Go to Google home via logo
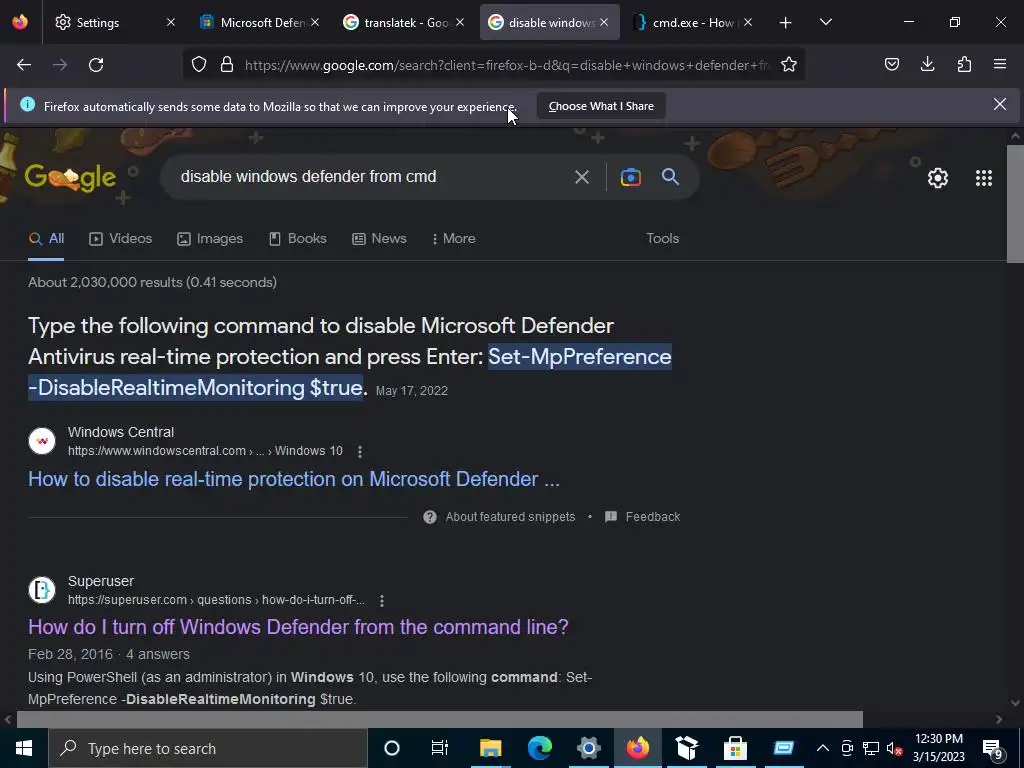 click(70, 177)
